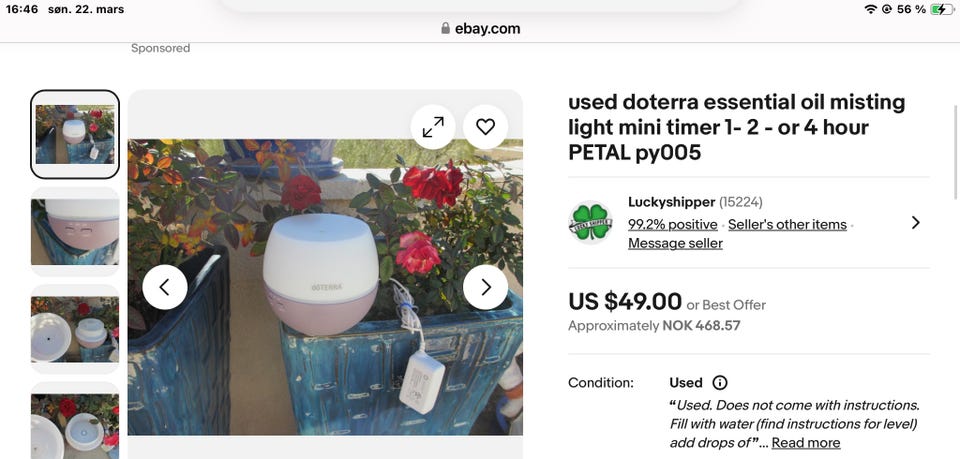Viewport: 960px width, 459px height.
Task: Open the Luckyshipper seller profile
Action: click(x=671, y=202)
